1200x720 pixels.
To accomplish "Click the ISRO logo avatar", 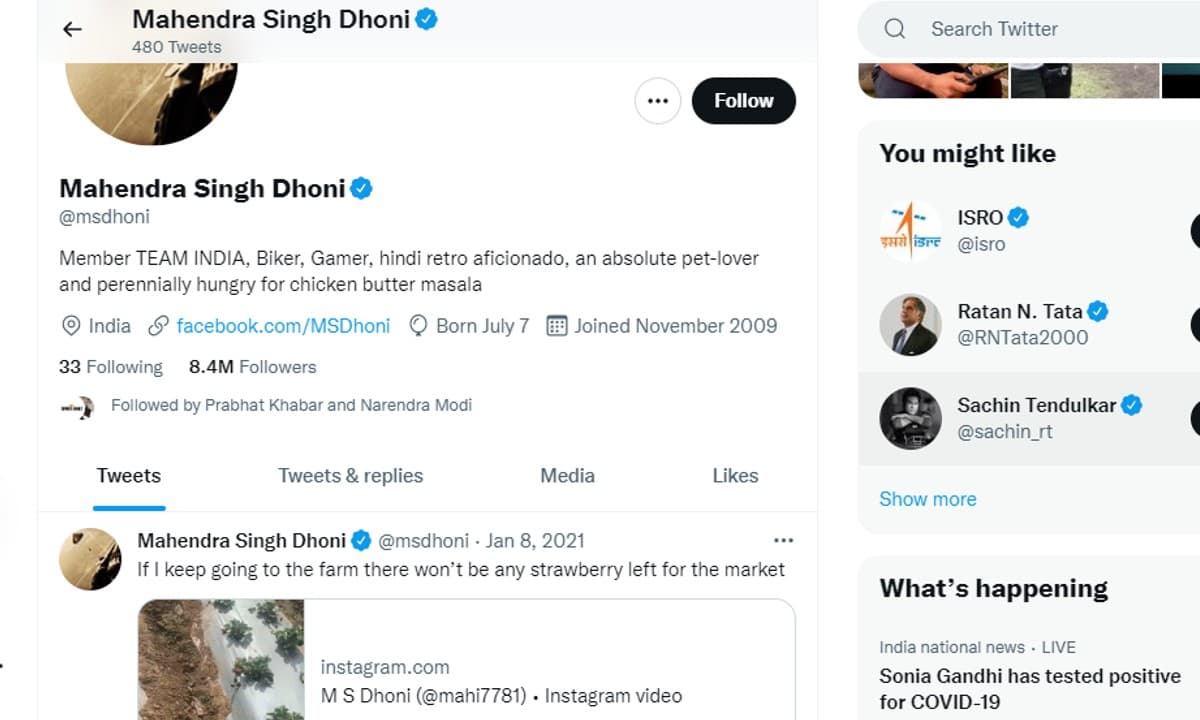I will tap(910, 231).
